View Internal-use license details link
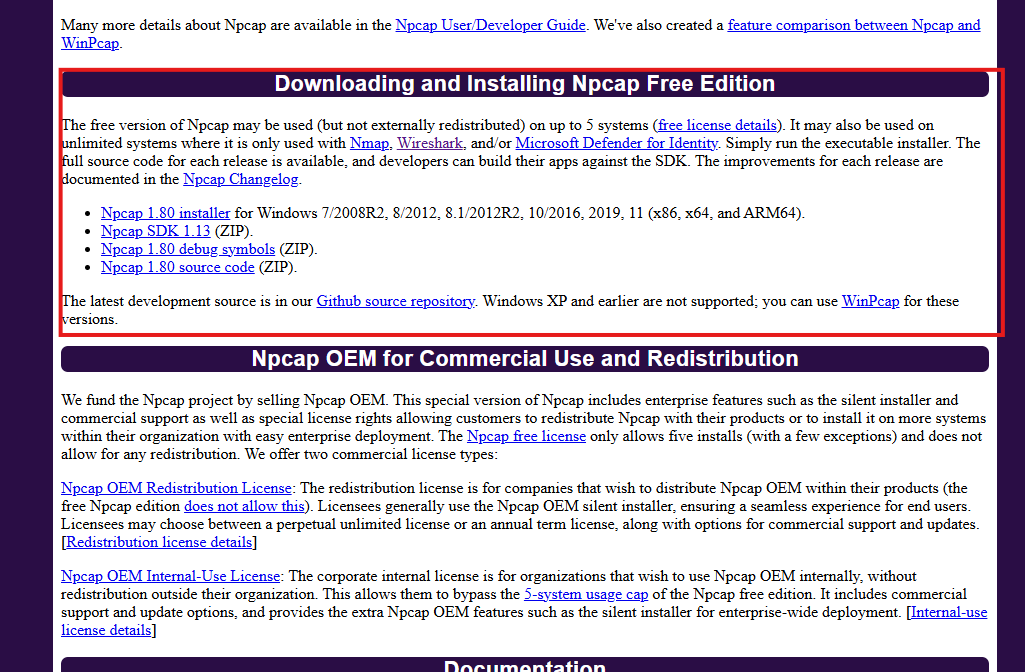Image resolution: width=1025 pixels, height=672 pixels. click(x=949, y=613)
